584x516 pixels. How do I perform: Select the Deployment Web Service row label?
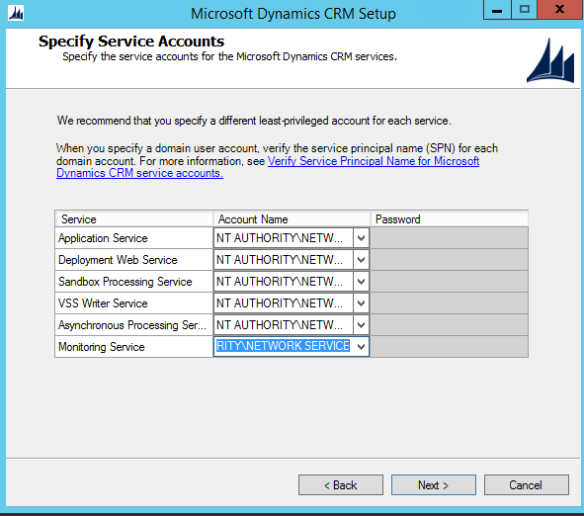click(118, 260)
